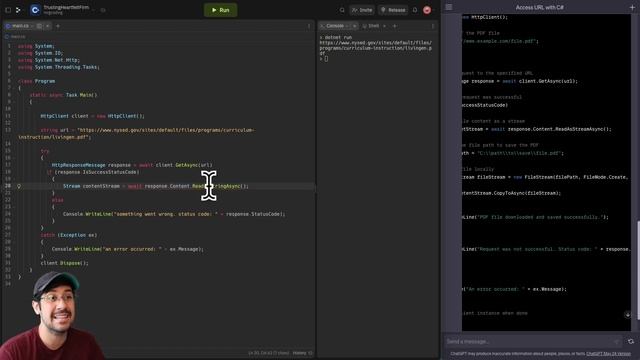640x360 pixels.
Task: Open the search magnifier in the Replit header
Action: click(342, 10)
